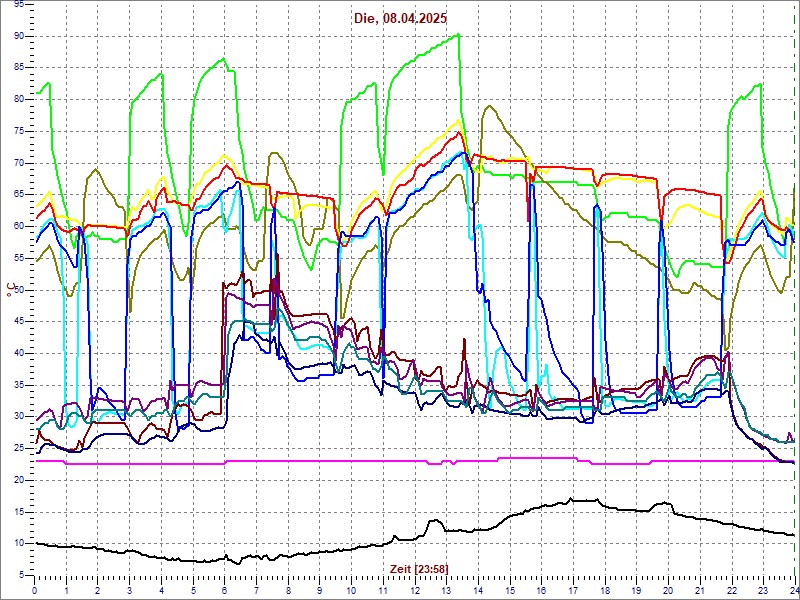Select hour 24 on the time axis
Viewport: 800px width, 600px height.
(x=793, y=591)
